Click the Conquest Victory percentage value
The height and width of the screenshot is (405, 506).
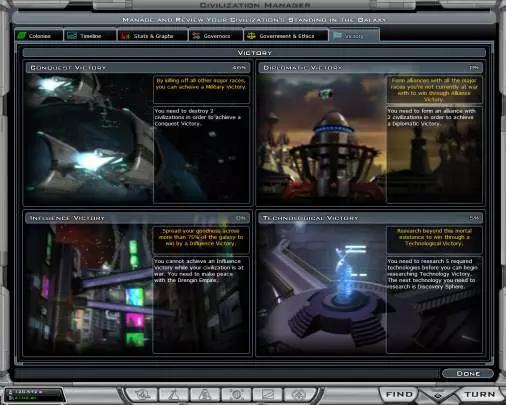pyautogui.click(x=239, y=68)
